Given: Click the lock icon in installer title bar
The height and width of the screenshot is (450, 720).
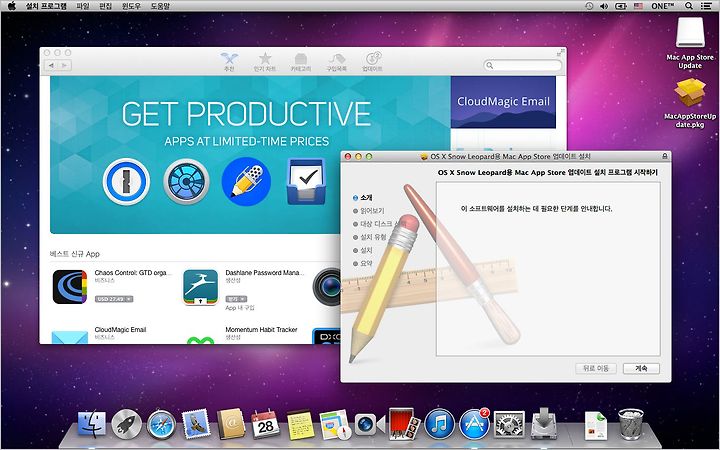Looking at the screenshot, I should pyautogui.click(x=665, y=157).
